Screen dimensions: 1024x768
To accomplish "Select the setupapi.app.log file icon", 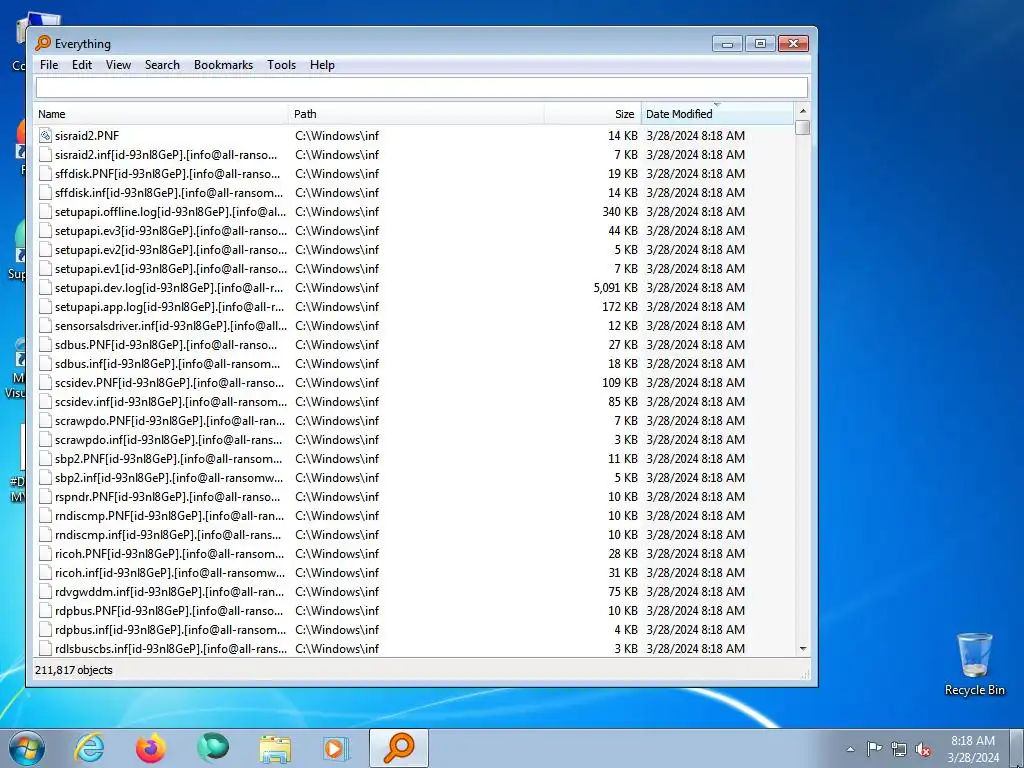I will [45, 306].
